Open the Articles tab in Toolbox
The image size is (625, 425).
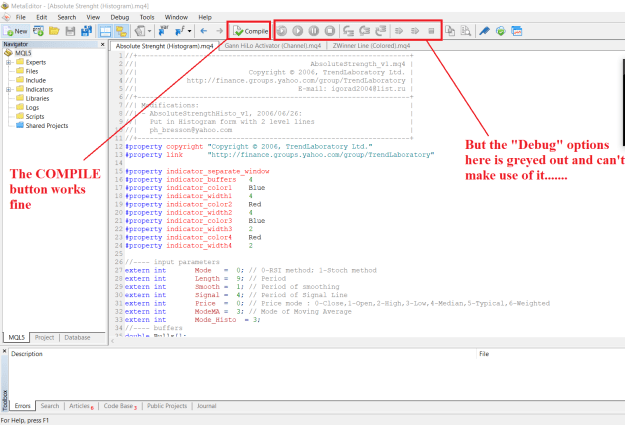point(81,406)
